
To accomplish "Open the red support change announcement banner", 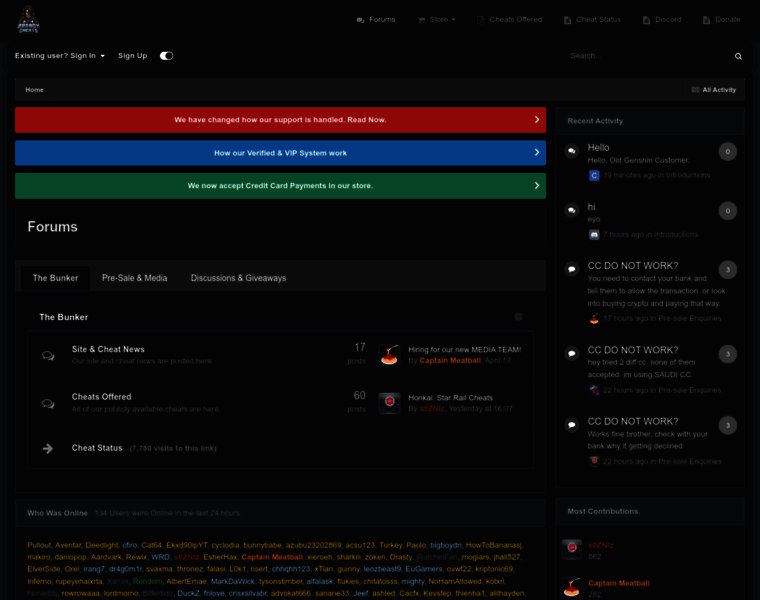I will tap(280, 120).
